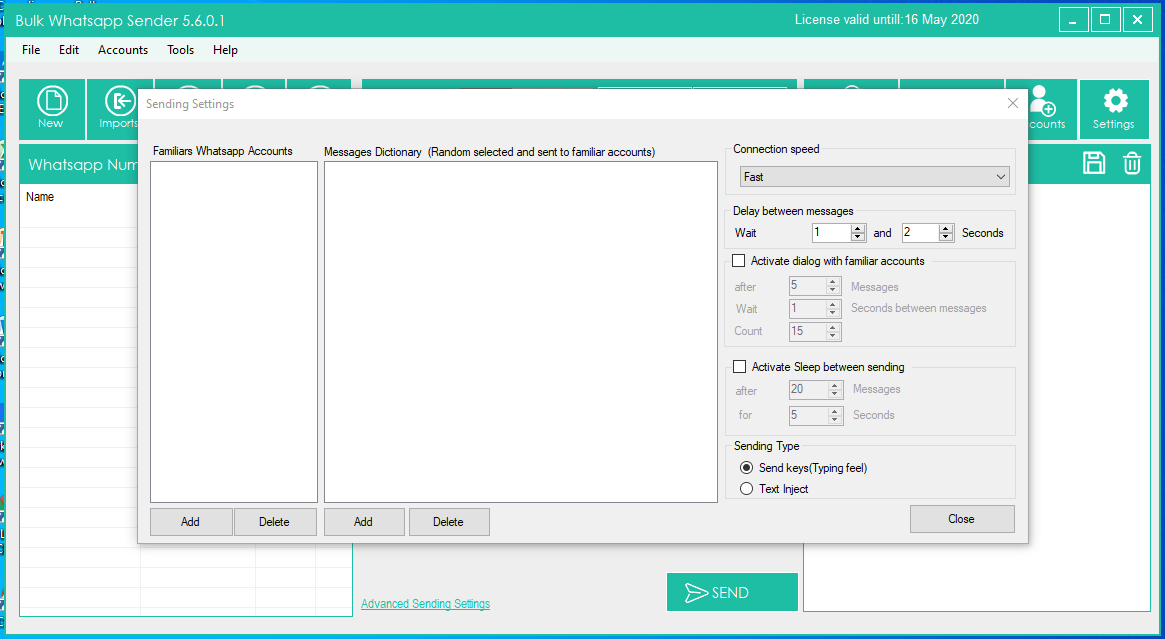
Task: Open the Connection speed dropdown
Action: pos(875,177)
